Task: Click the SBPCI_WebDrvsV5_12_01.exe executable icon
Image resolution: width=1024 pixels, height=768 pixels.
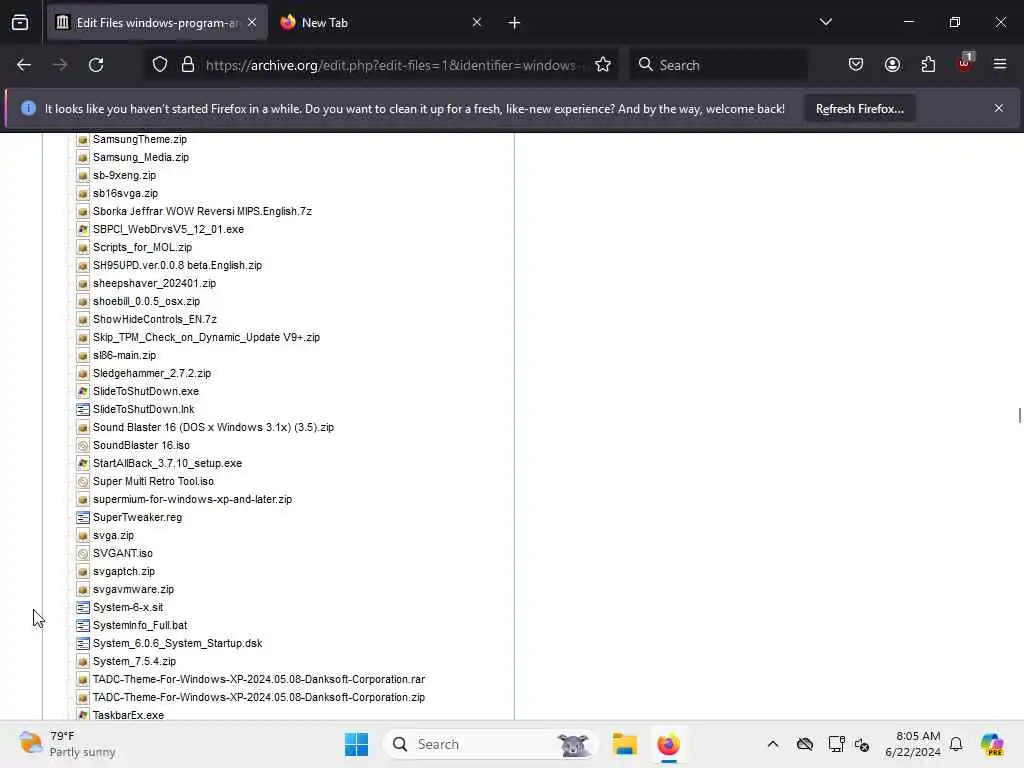Action: coord(82,229)
